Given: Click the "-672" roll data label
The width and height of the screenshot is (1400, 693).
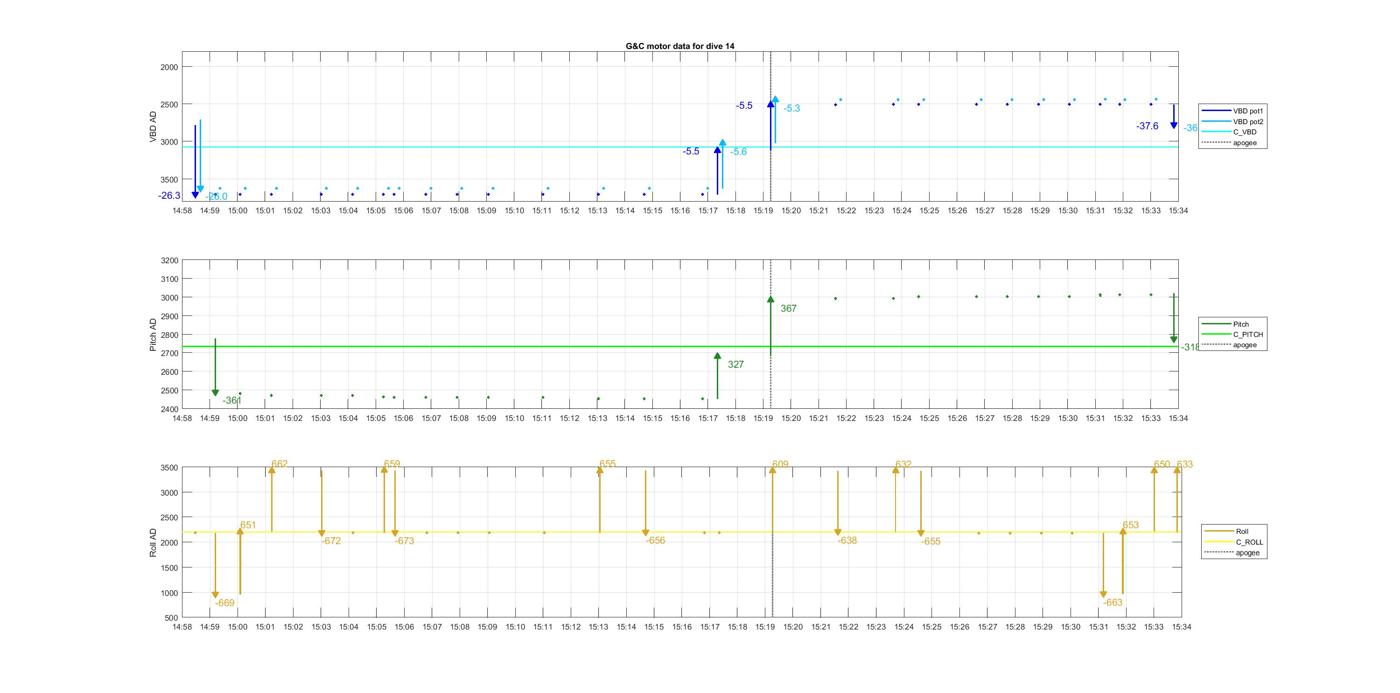Looking at the screenshot, I should click(x=331, y=541).
